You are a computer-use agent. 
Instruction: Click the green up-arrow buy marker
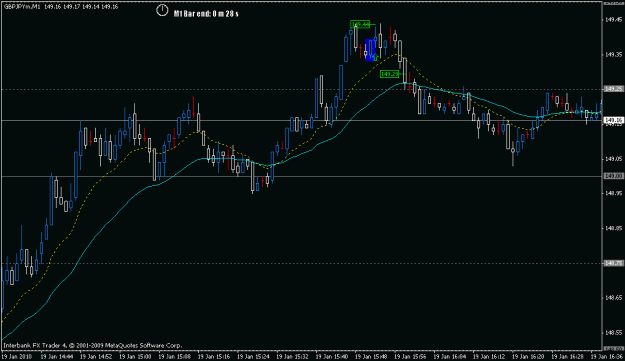(375, 57)
